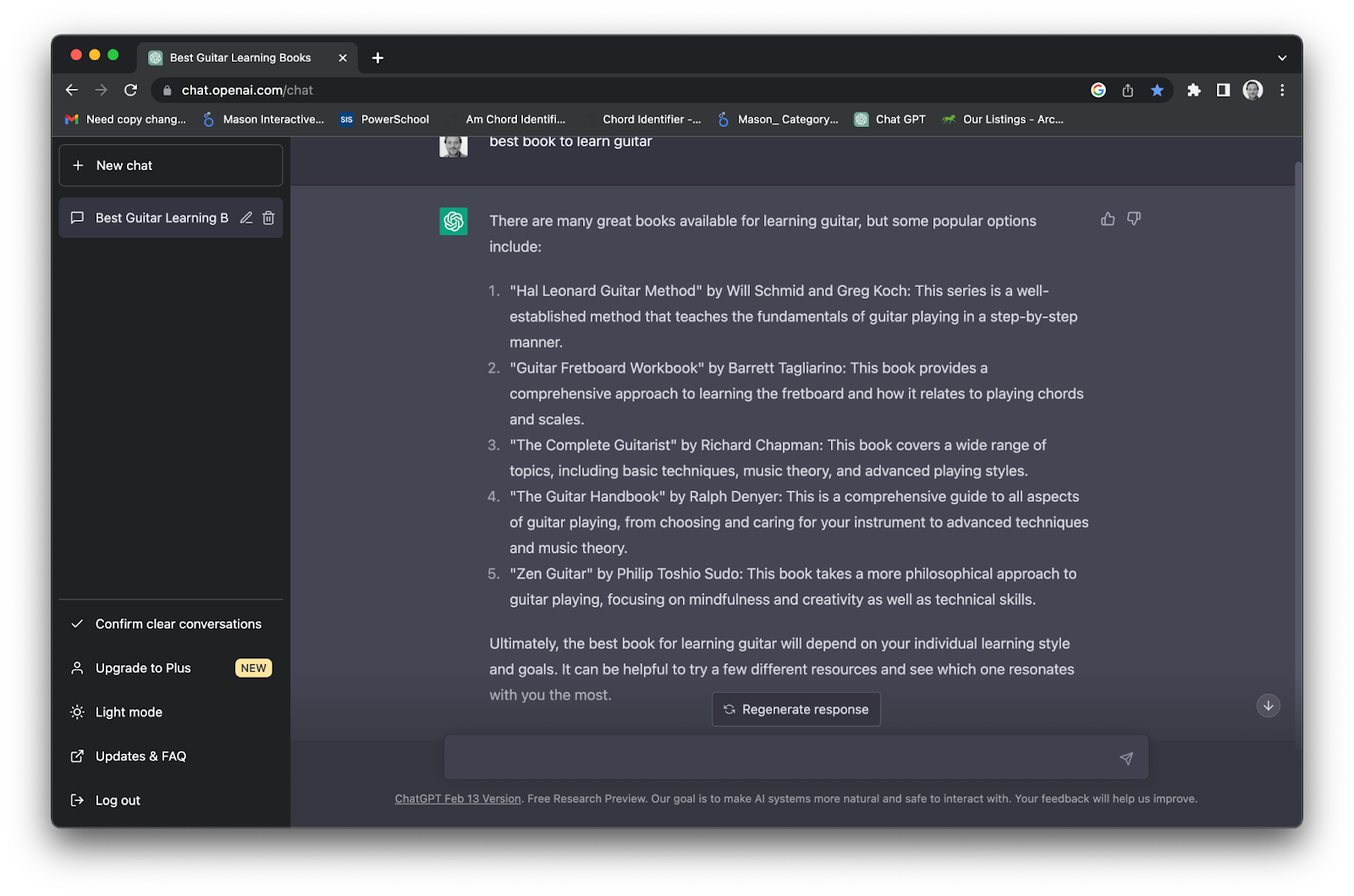Open the Extensions puzzle icon

(x=1194, y=90)
